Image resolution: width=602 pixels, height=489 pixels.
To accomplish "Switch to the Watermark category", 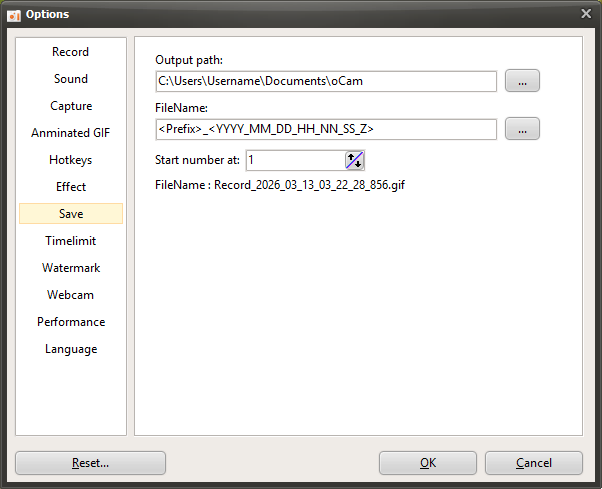I will point(71,268).
